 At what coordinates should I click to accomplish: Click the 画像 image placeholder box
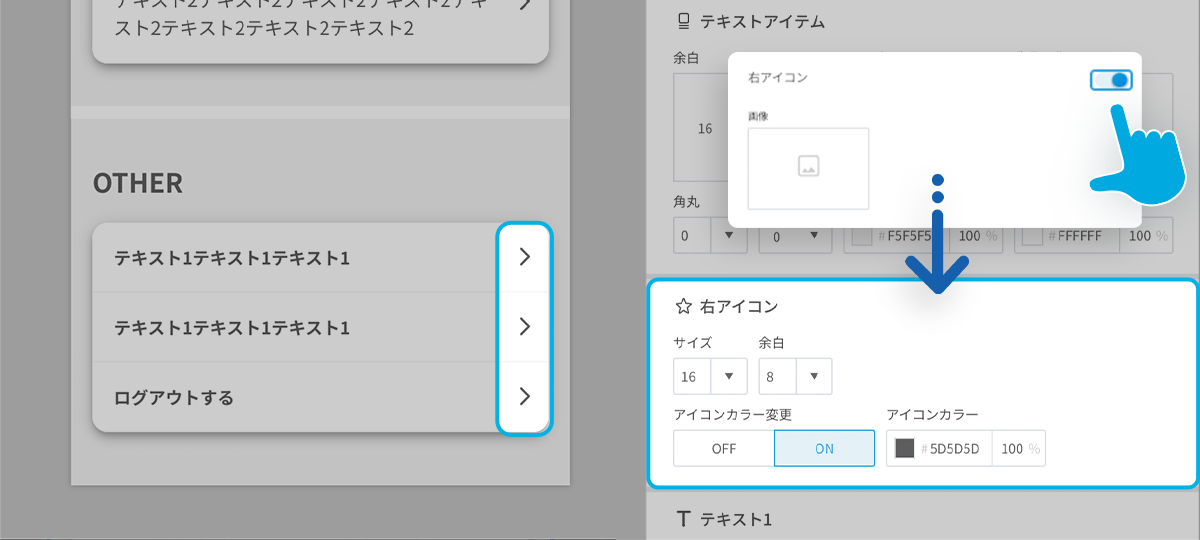[x=808, y=168]
